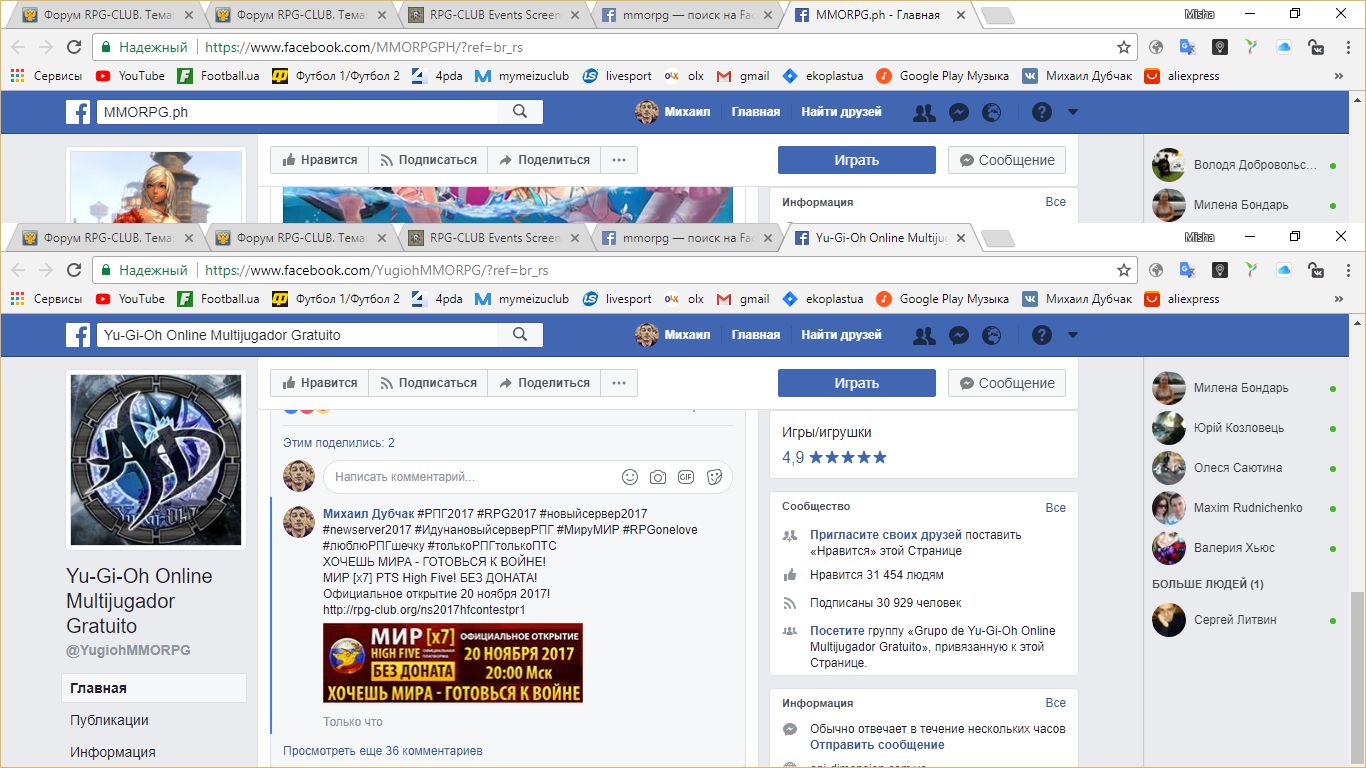Bookmark the YugiohMMORPG page with the star
This screenshot has height=768, width=1366.
click(1124, 270)
